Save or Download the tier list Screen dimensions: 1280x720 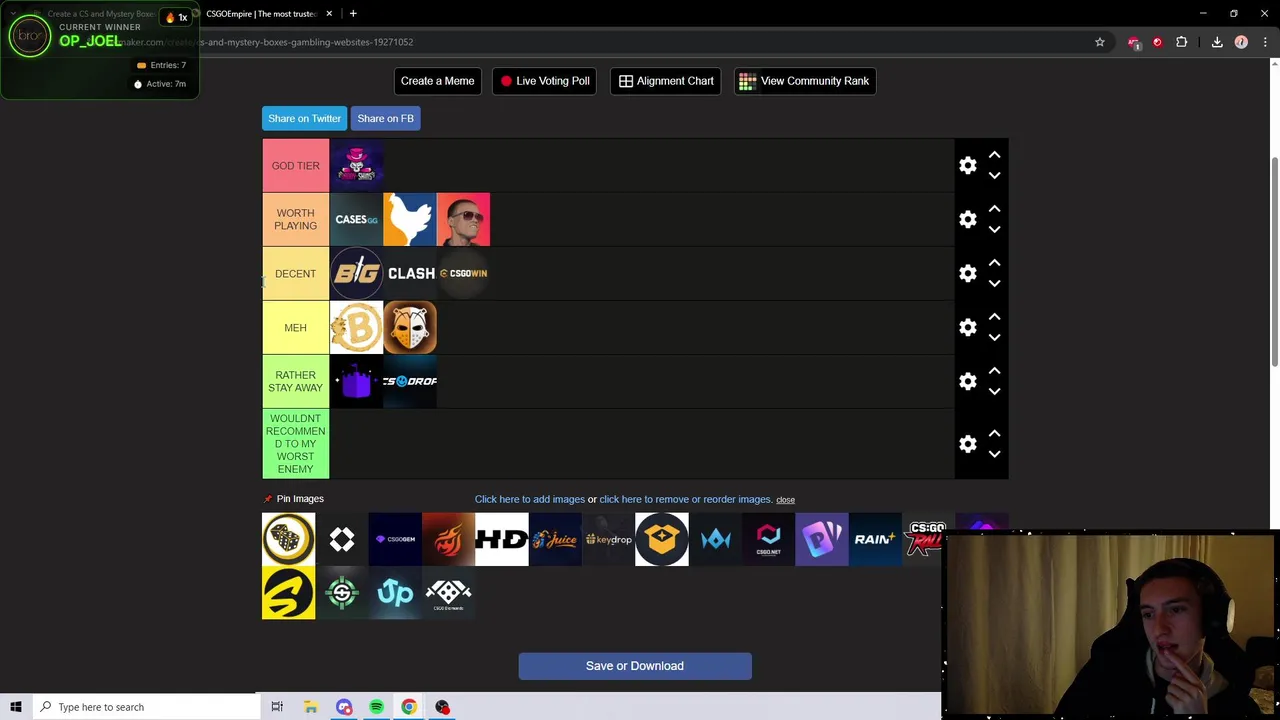click(x=635, y=666)
